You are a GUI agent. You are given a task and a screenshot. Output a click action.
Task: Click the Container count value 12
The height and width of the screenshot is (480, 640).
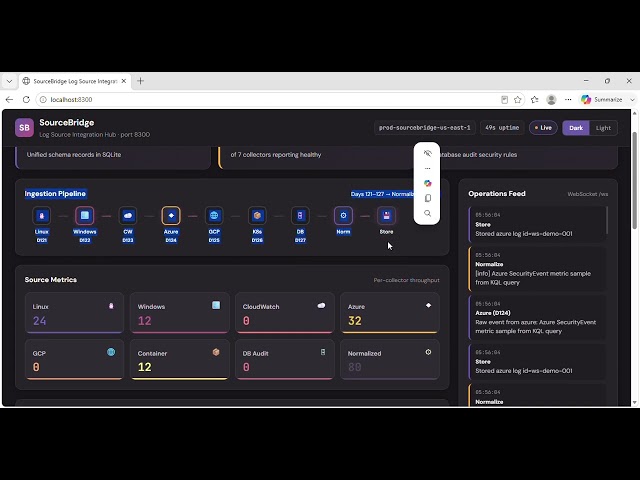(144, 367)
